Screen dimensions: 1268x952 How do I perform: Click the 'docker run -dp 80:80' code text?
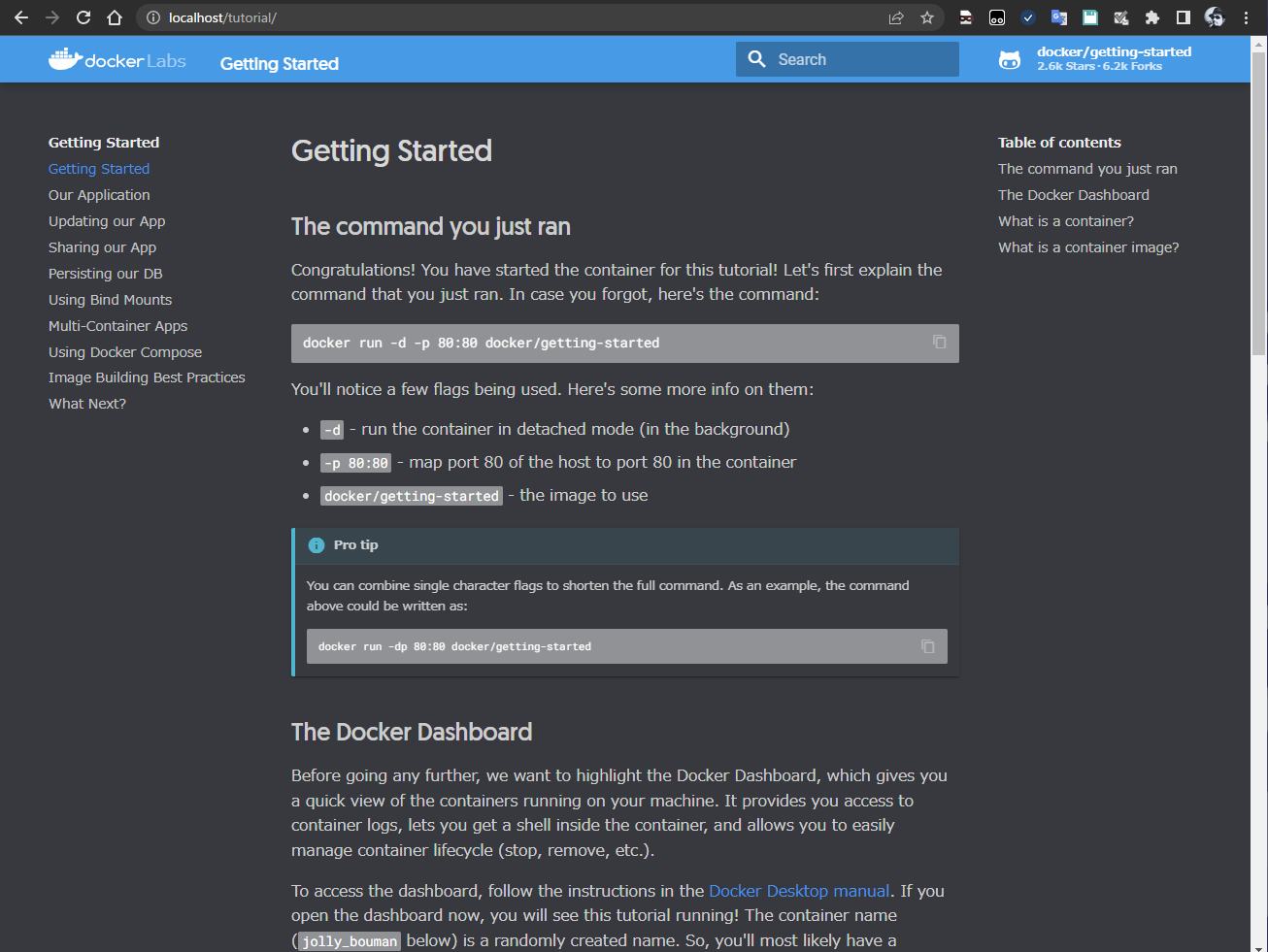tap(454, 646)
